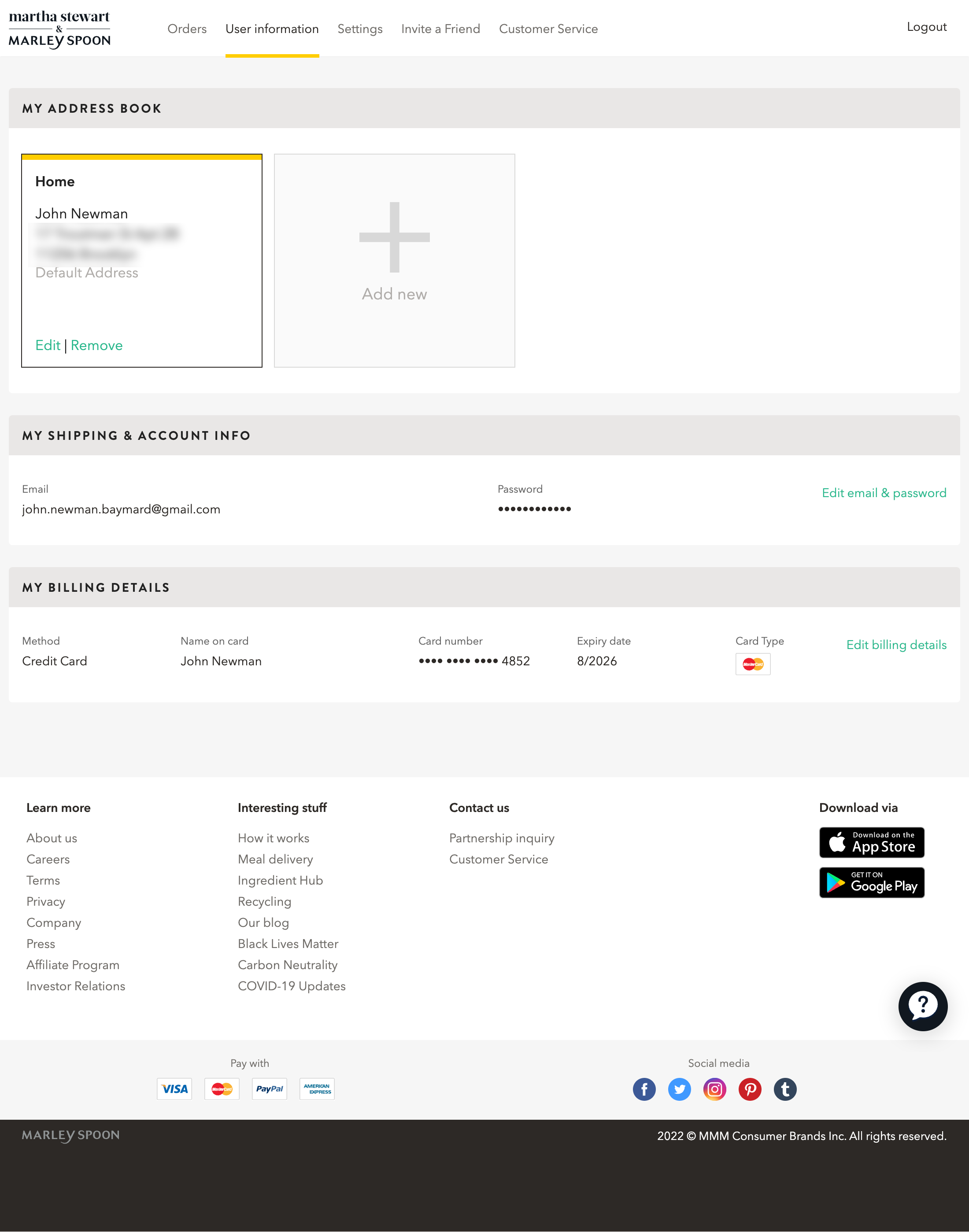Edit the Home address

(48, 345)
